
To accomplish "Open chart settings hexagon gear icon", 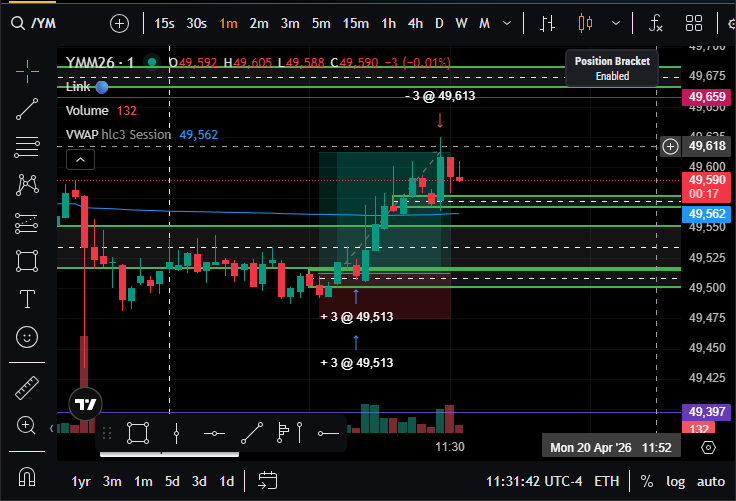I will 708,447.
